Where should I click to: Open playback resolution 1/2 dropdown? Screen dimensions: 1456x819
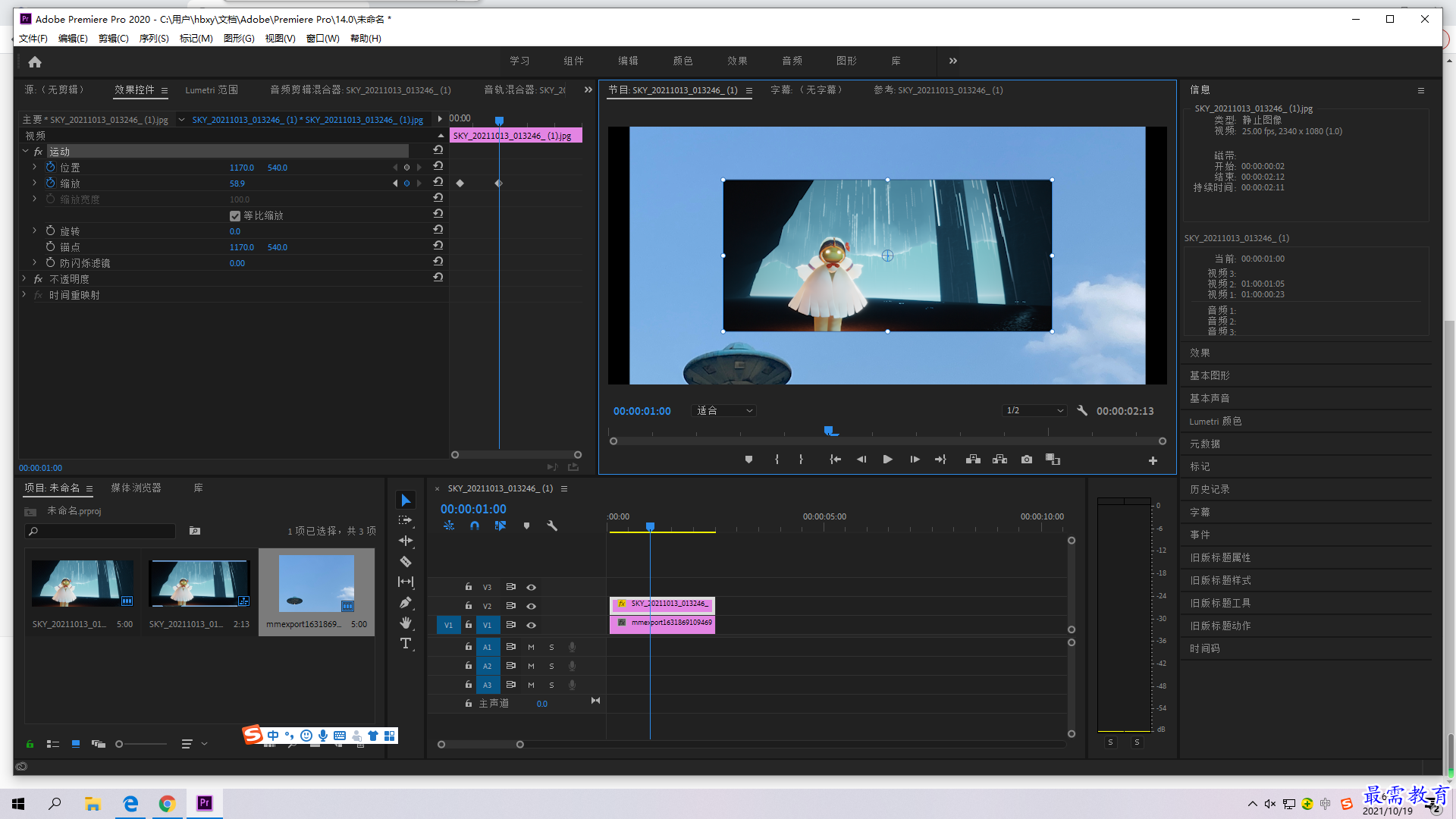(1034, 410)
